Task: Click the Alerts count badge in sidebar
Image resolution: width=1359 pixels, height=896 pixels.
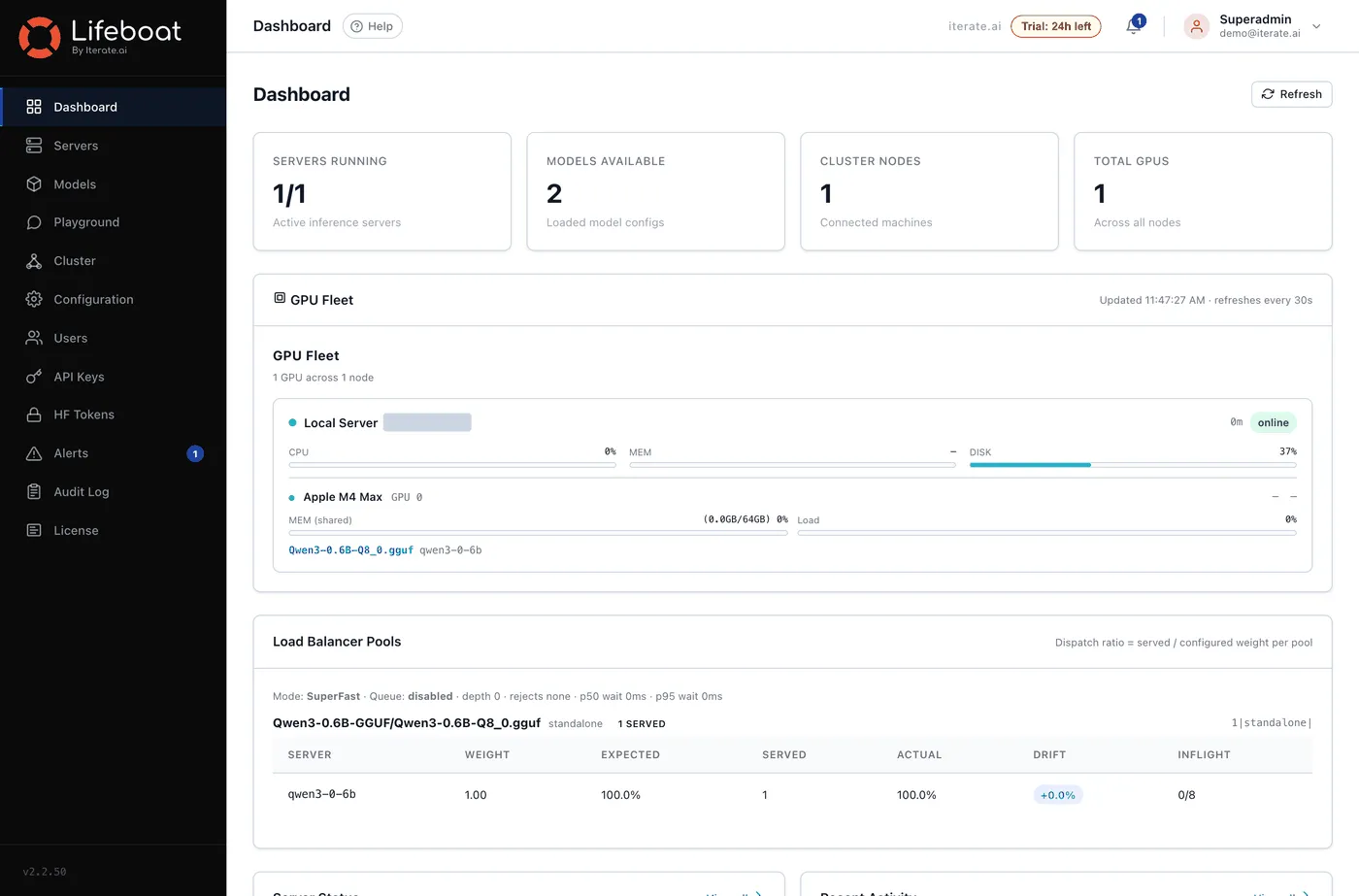Action: tap(195, 453)
